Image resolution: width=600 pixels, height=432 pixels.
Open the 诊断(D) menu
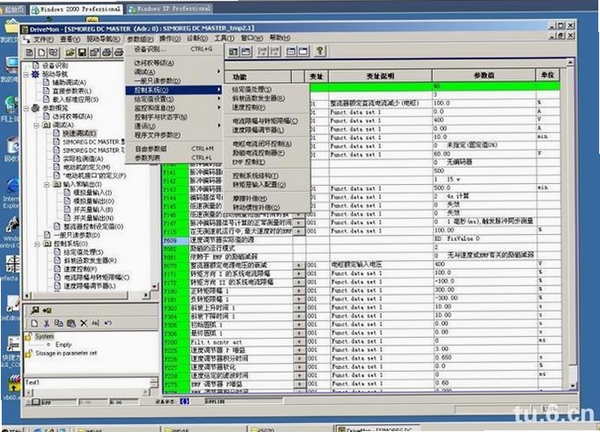pyautogui.click(x=197, y=39)
